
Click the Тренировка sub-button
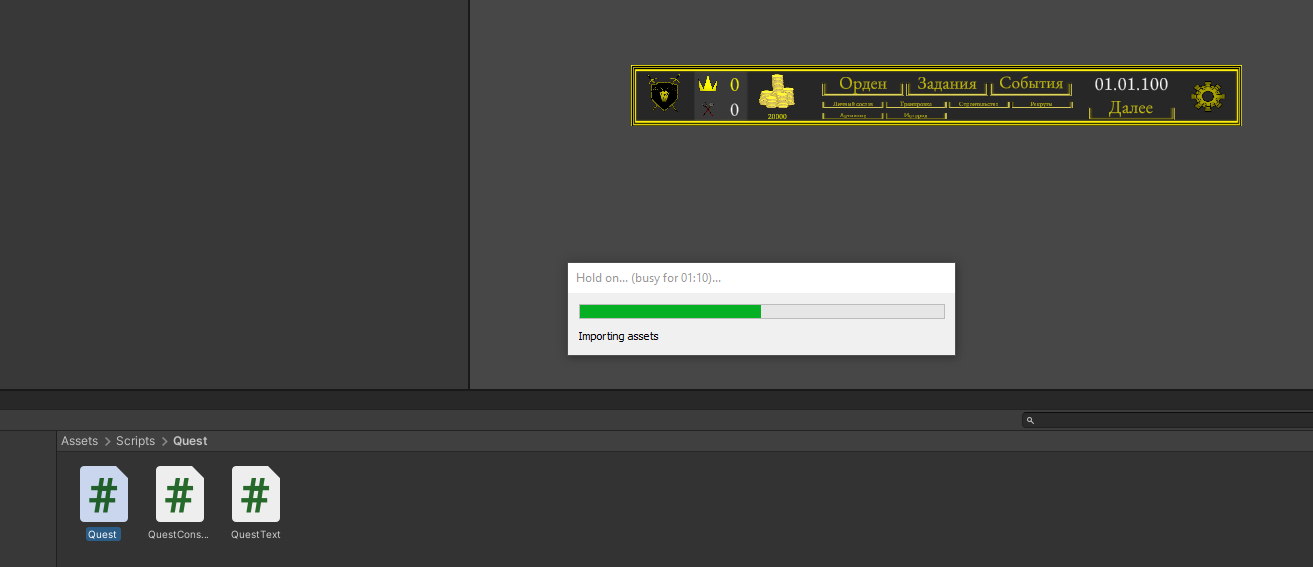pos(915,104)
